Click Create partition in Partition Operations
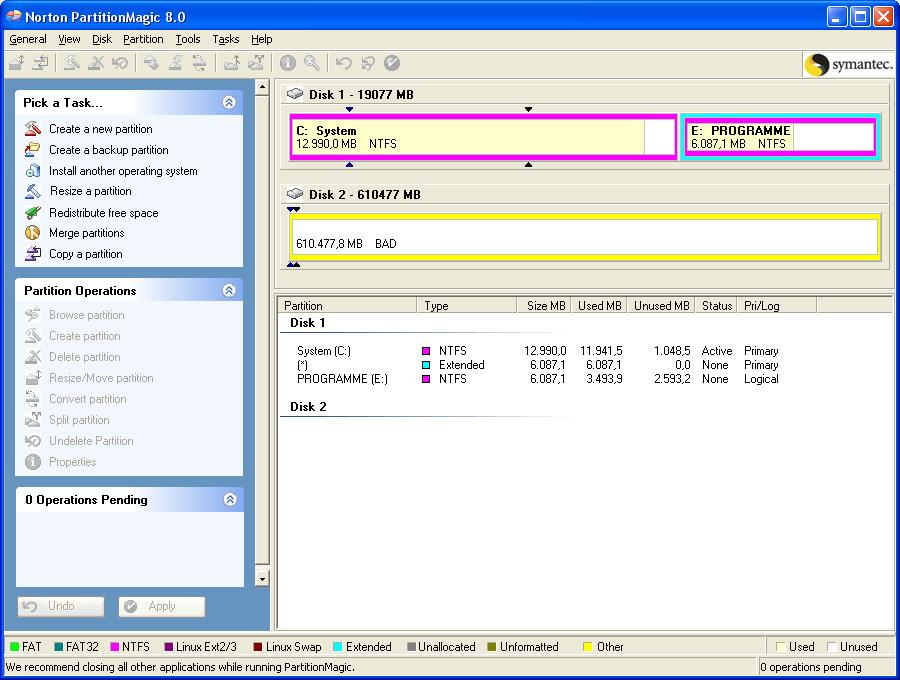The height and width of the screenshot is (680, 900). pyautogui.click(x=73, y=336)
